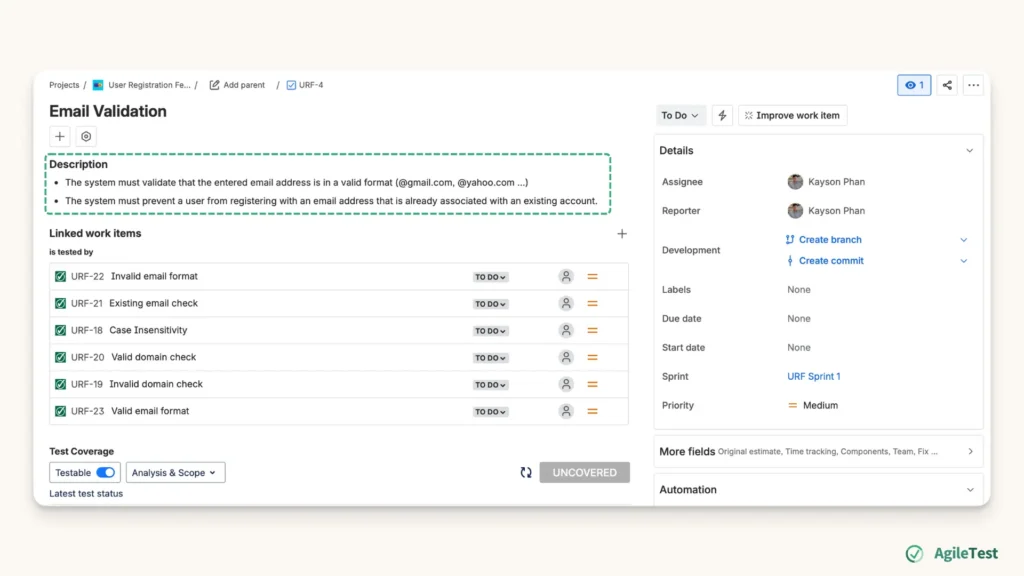The image size is (1024, 576).
Task: Click Add parent in breadcrumb
Action: [237, 85]
